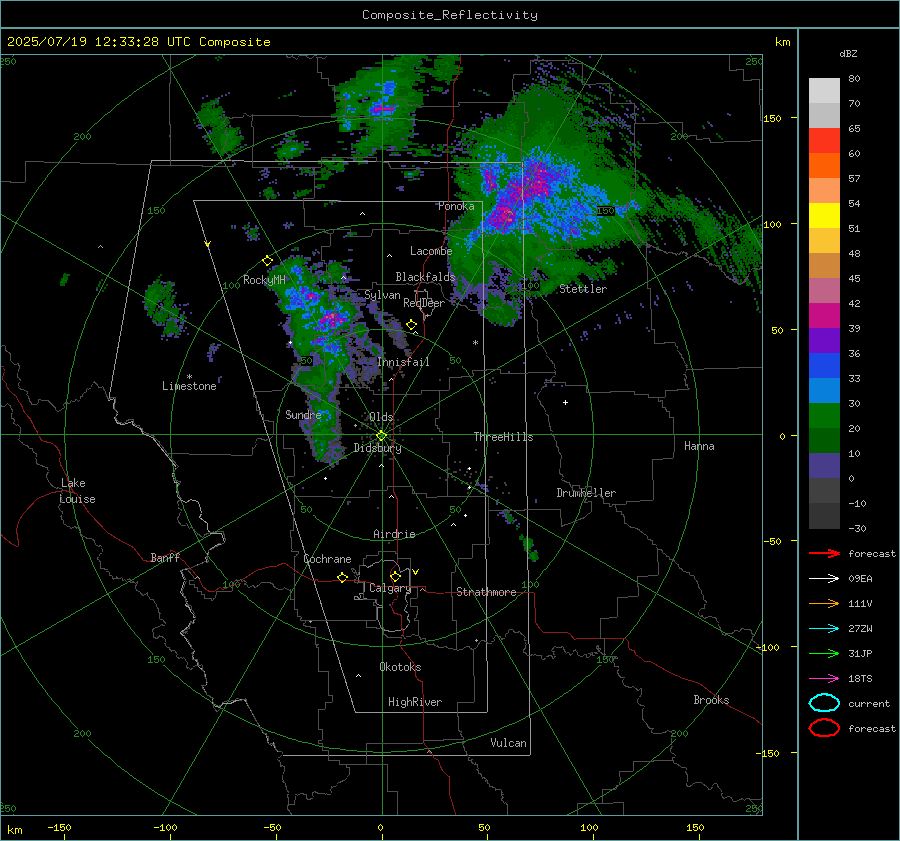Select the light blue swatch above 30
Viewport: 900px width, 841px height.
pos(824,390)
